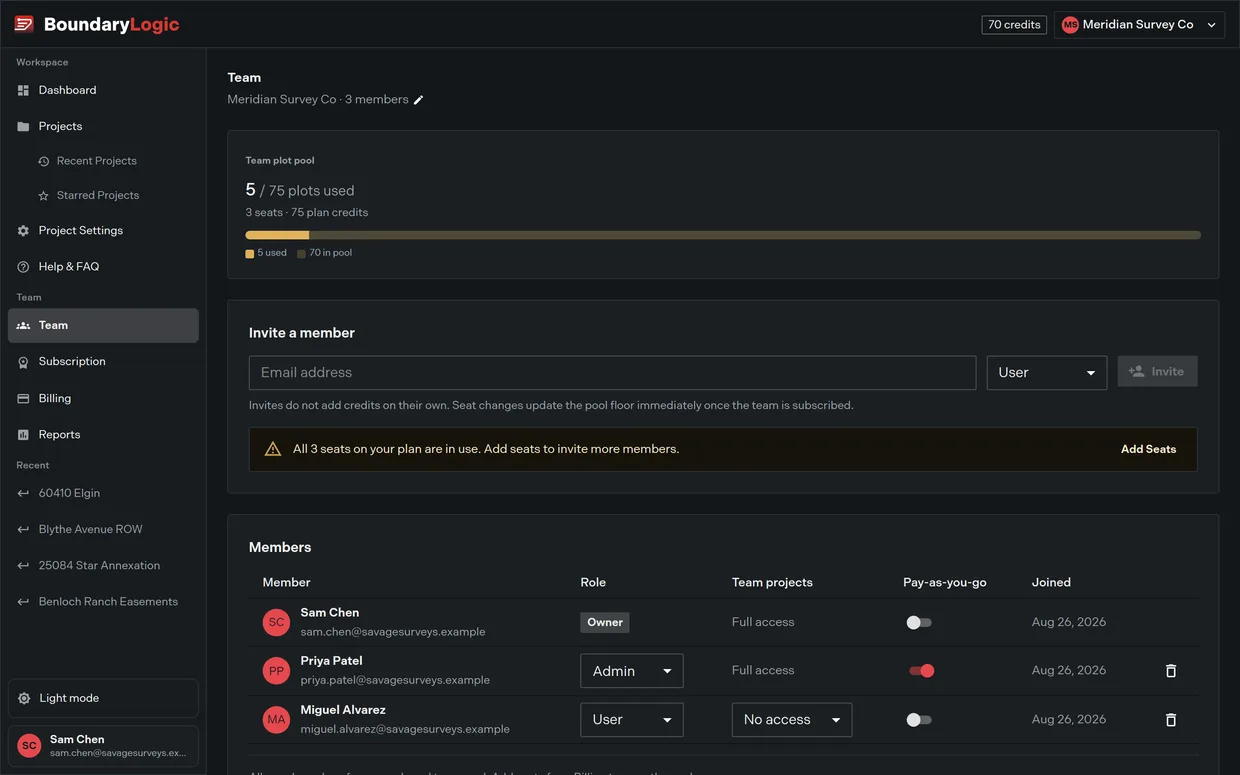Open Billing card icon
1240x775 pixels.
tap(23, 399)
